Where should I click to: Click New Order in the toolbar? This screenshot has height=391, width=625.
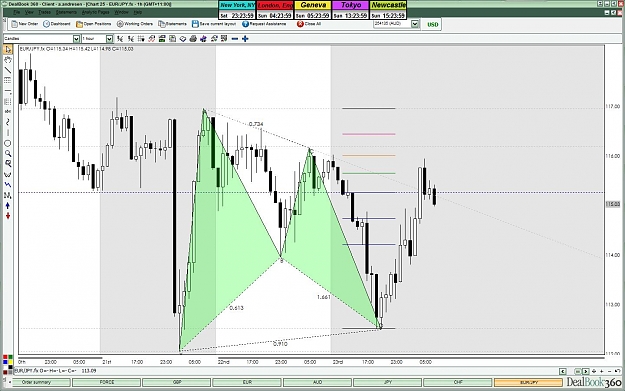pyautogui.click(x=25, y=24)
